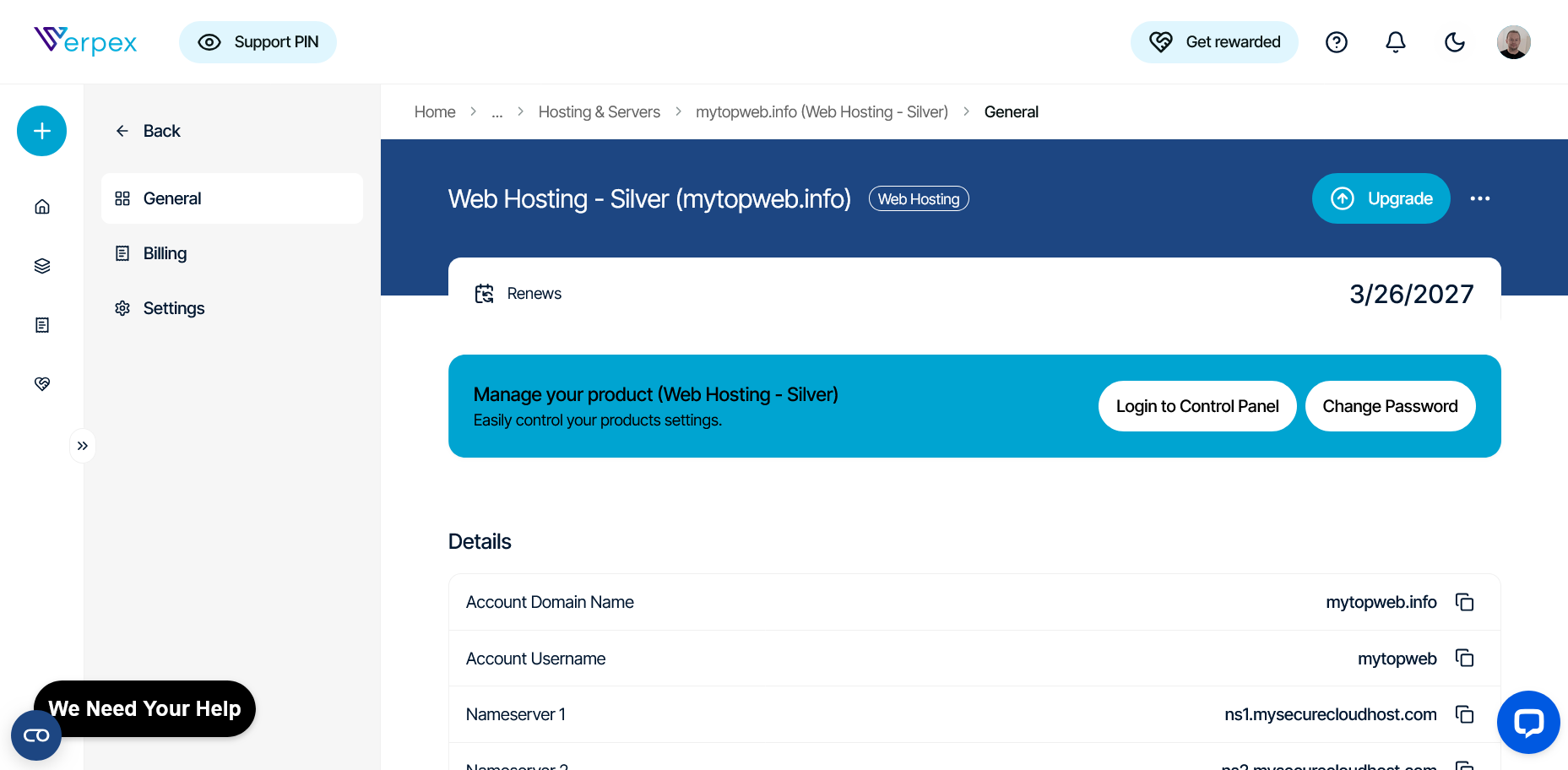The width and height of the screenshot is (1568, 770).
Task: Click the Upgrade button
Action: (x=1381, y=198)
